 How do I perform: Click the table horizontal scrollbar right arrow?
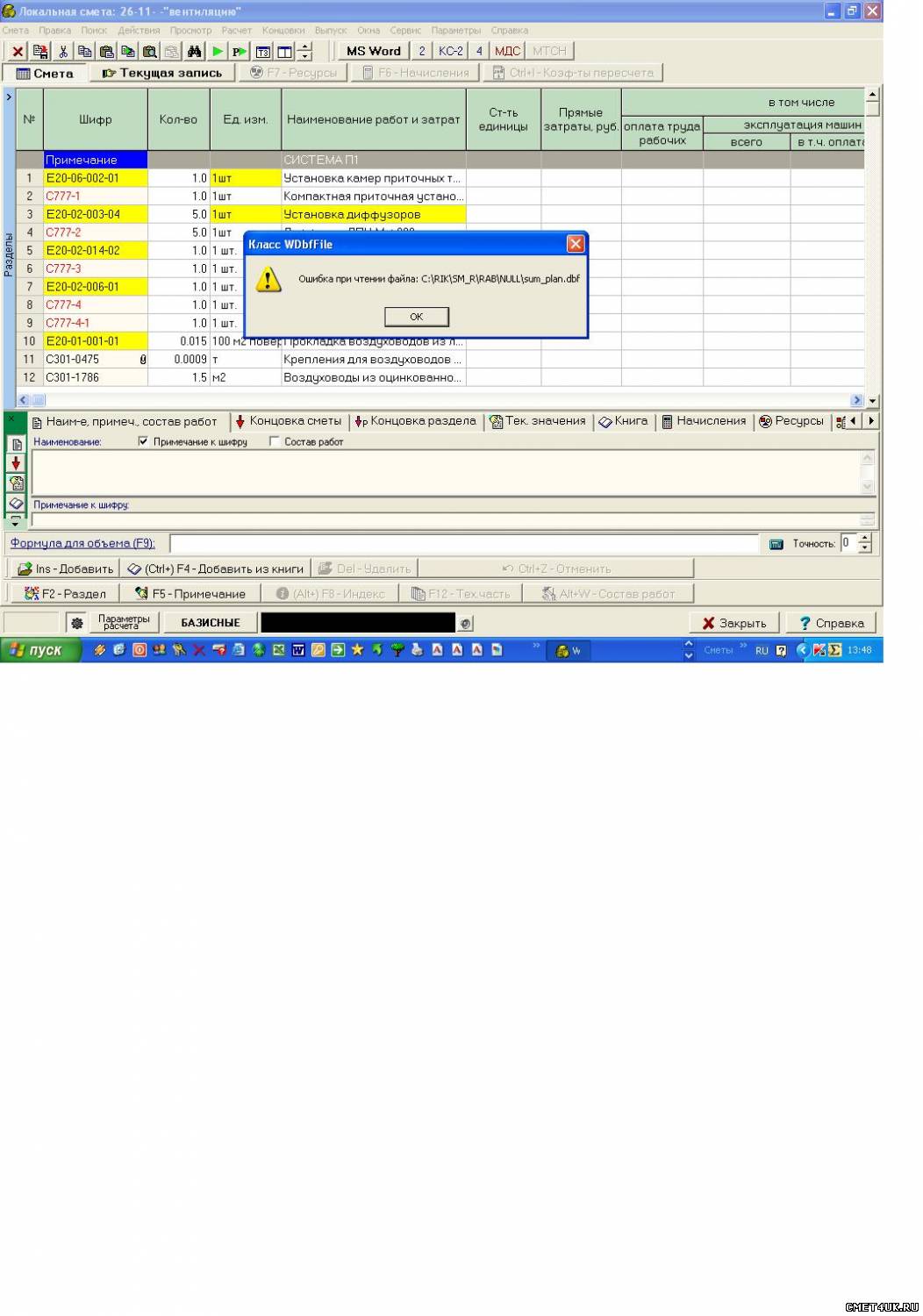[857, 401]
